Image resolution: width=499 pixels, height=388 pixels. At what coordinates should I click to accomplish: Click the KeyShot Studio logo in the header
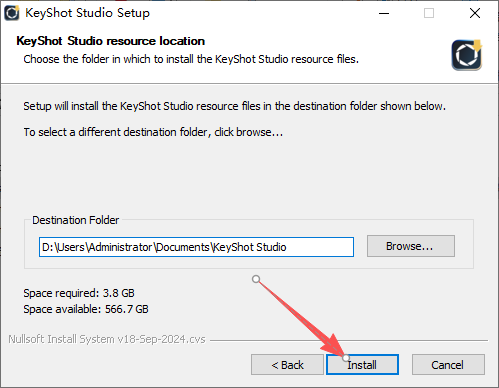pos(467,55)
